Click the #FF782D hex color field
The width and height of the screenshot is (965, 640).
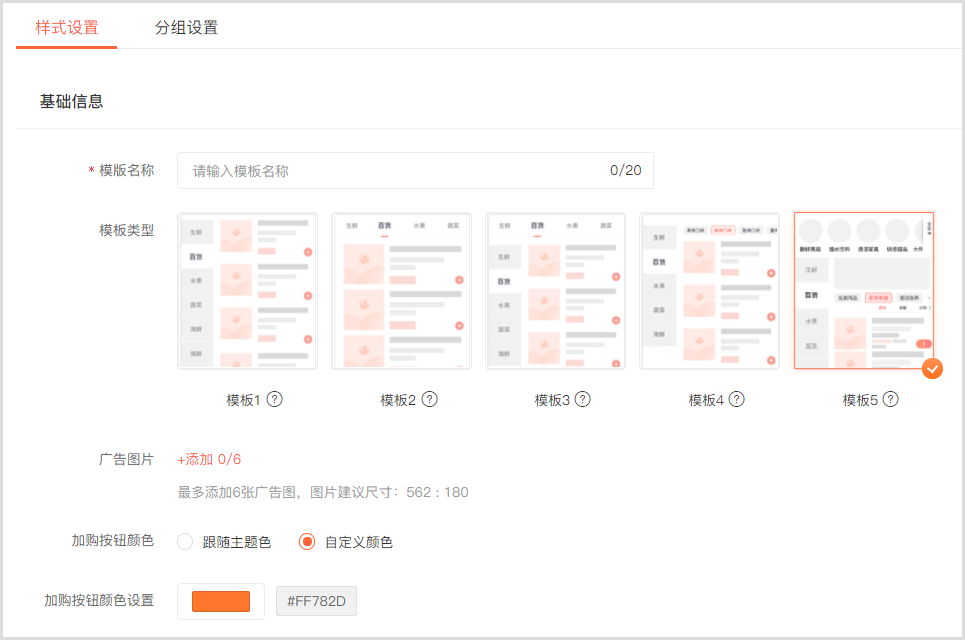point(316,601)
